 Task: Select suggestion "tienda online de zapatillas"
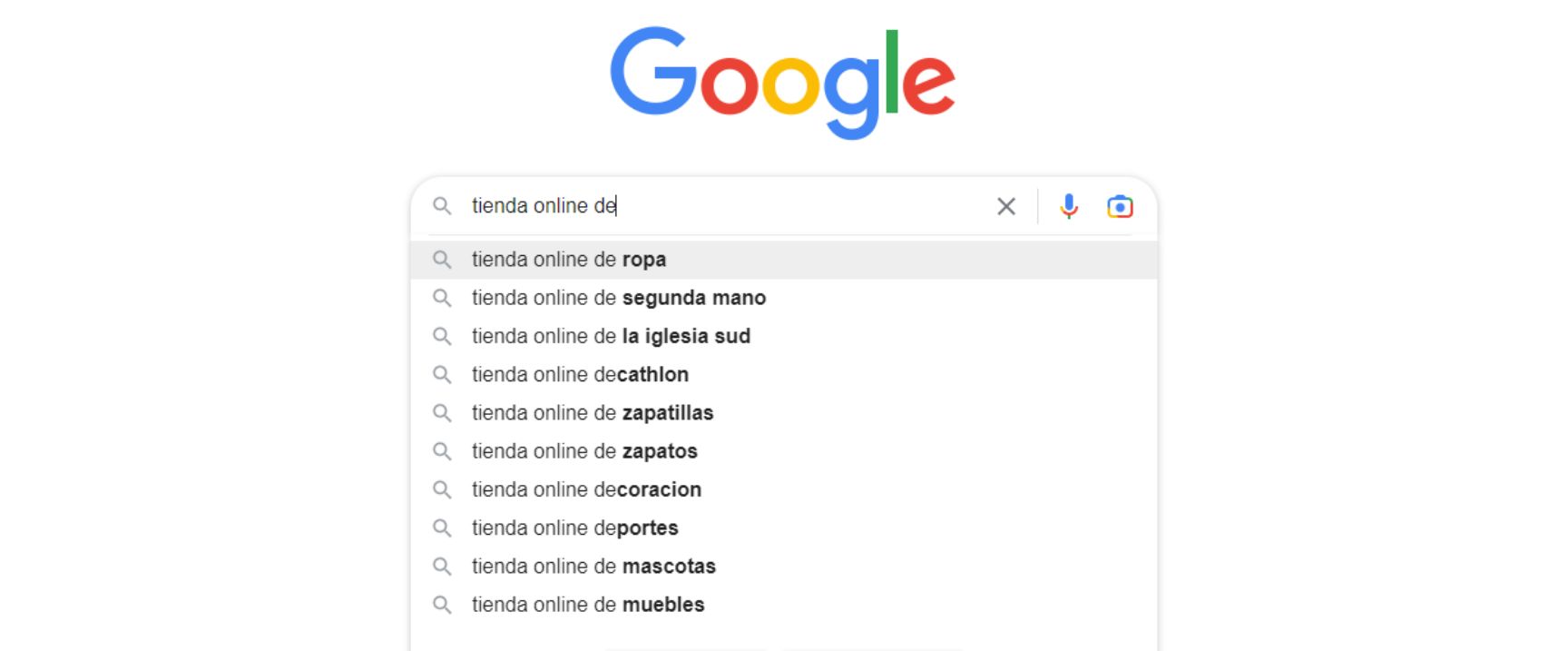(593, 413)
